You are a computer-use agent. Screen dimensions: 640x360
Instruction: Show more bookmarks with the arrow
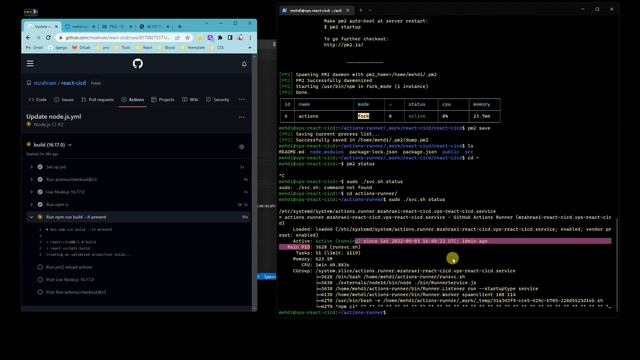[x=249, y=48]
